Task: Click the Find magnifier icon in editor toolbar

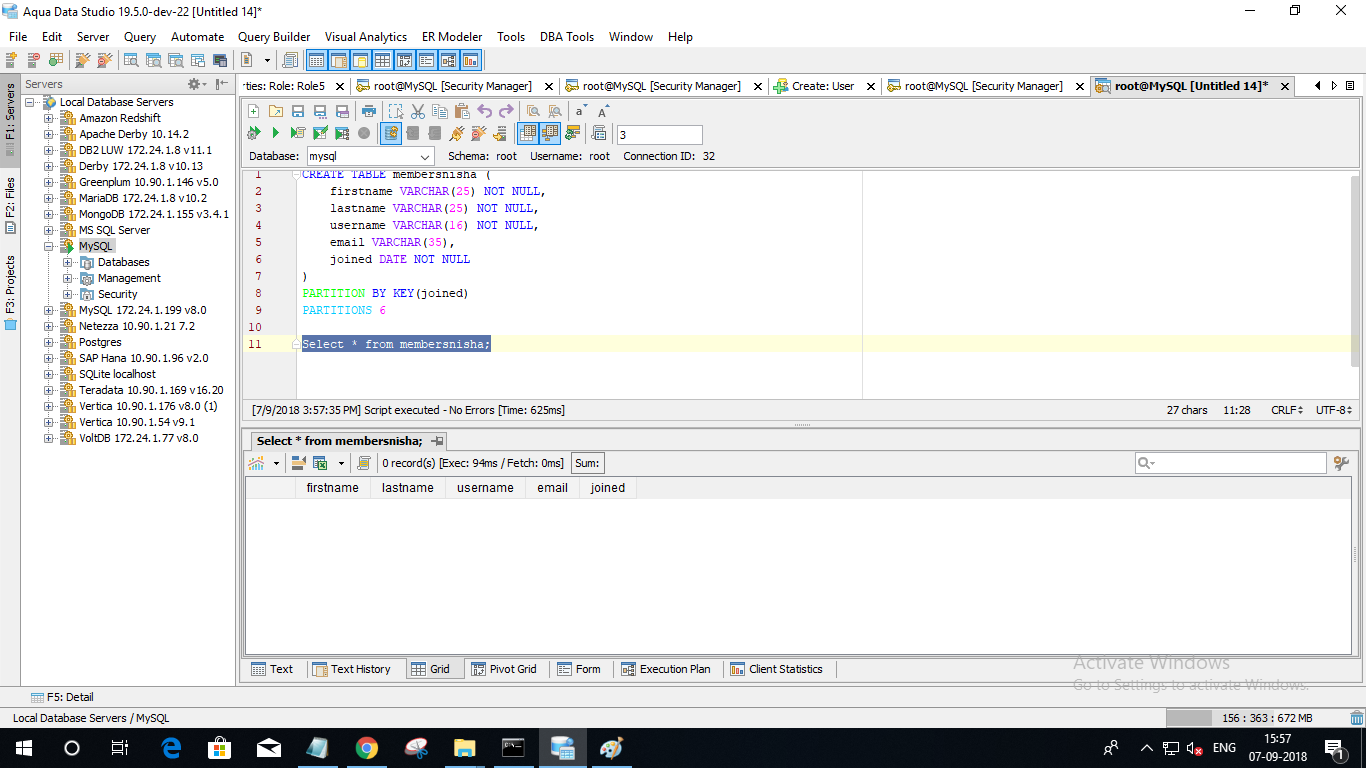Action: click(533, 111)
